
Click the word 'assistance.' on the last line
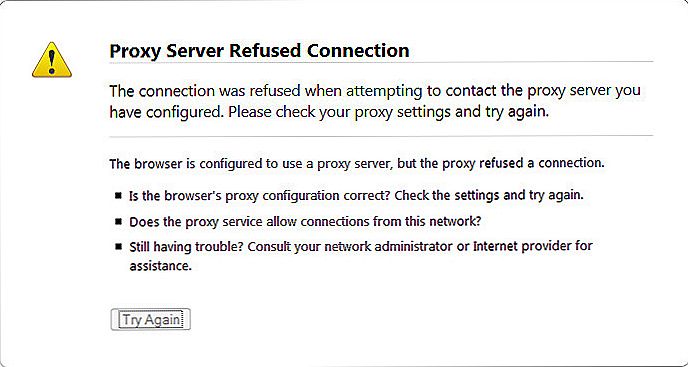(161, 266)
